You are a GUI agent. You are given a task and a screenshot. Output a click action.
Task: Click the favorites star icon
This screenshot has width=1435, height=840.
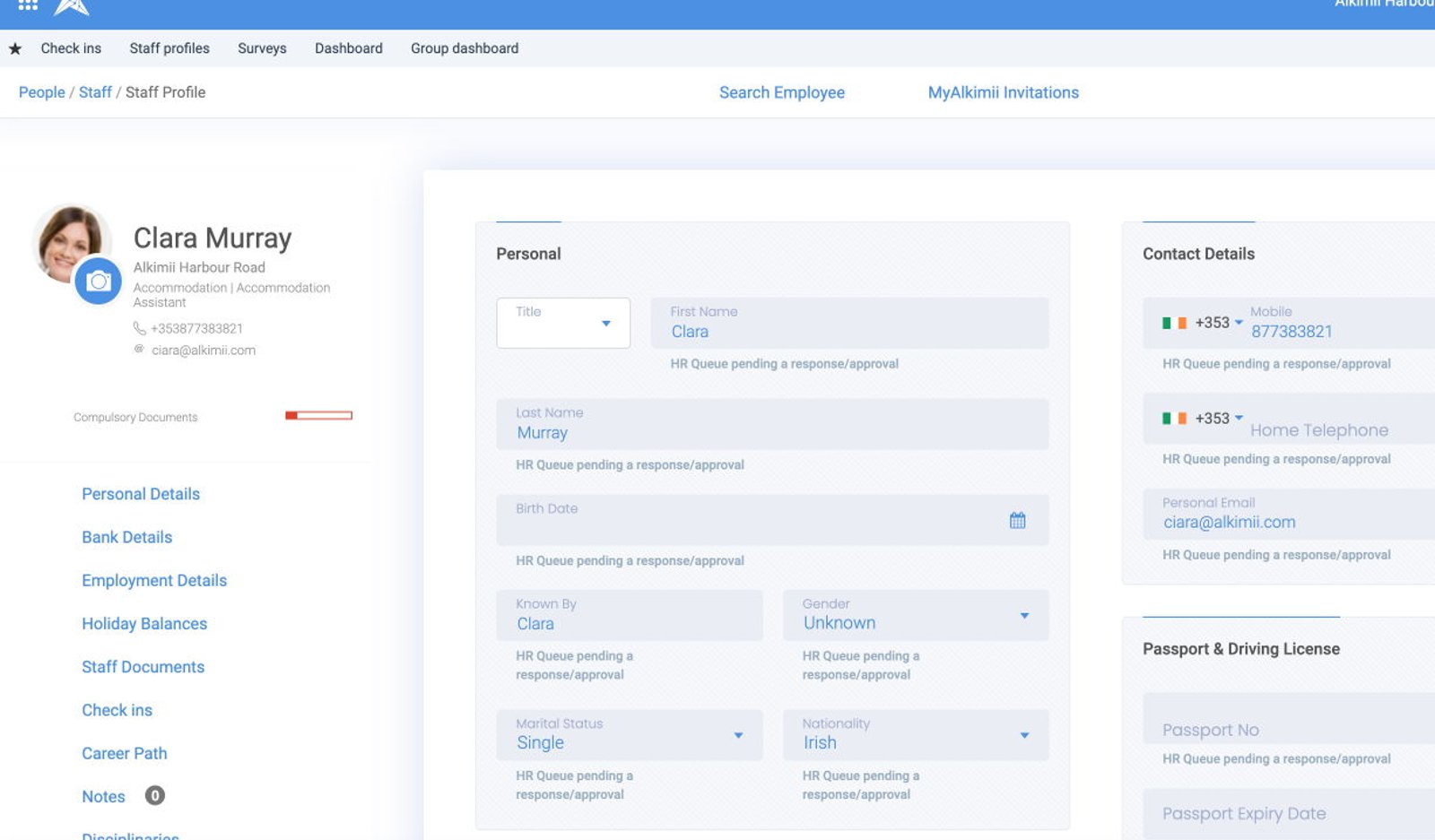15,48
